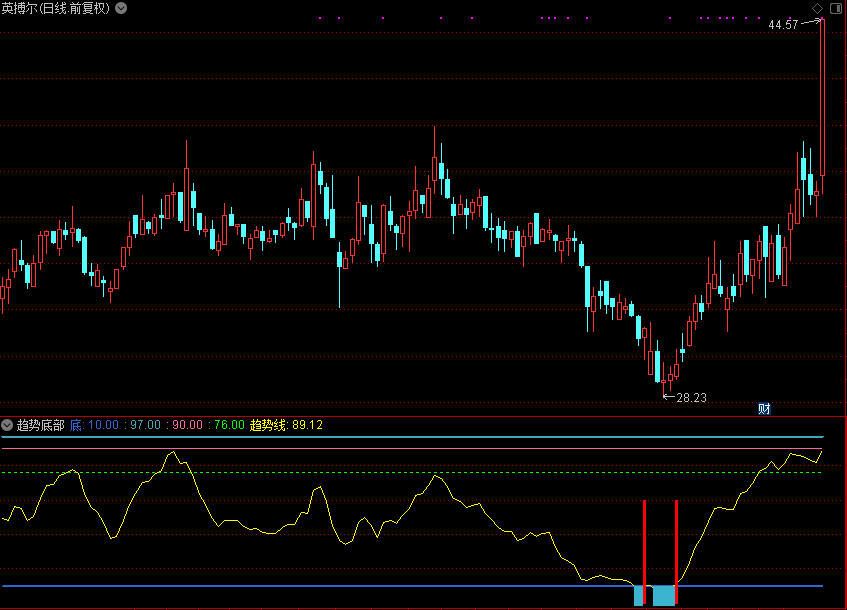Select the 28.23 low price label
The height and width of the screenshot is (610, 847).
(x=691, y=398)
